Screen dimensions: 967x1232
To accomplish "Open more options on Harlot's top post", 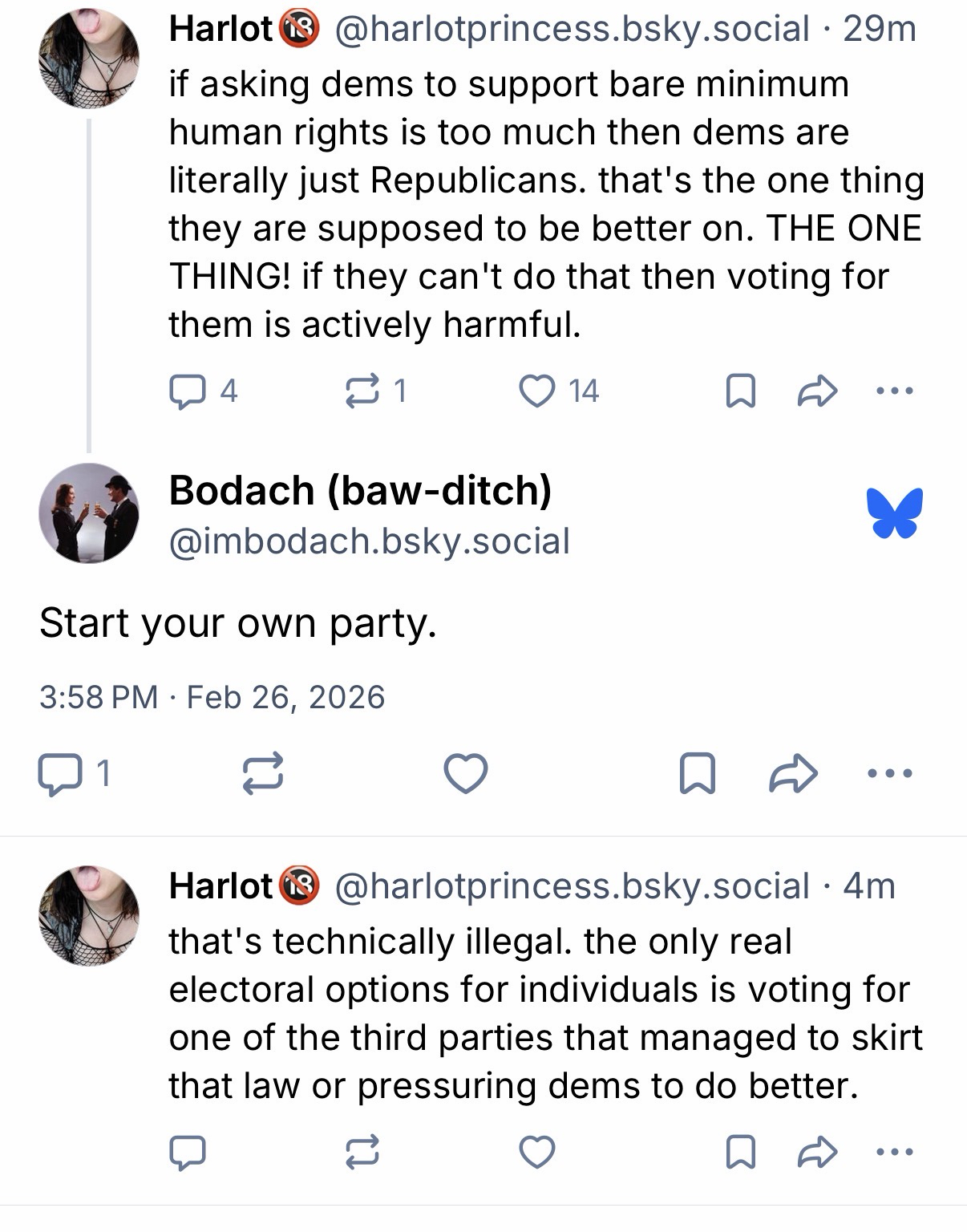I will click(x=894, y=391).
